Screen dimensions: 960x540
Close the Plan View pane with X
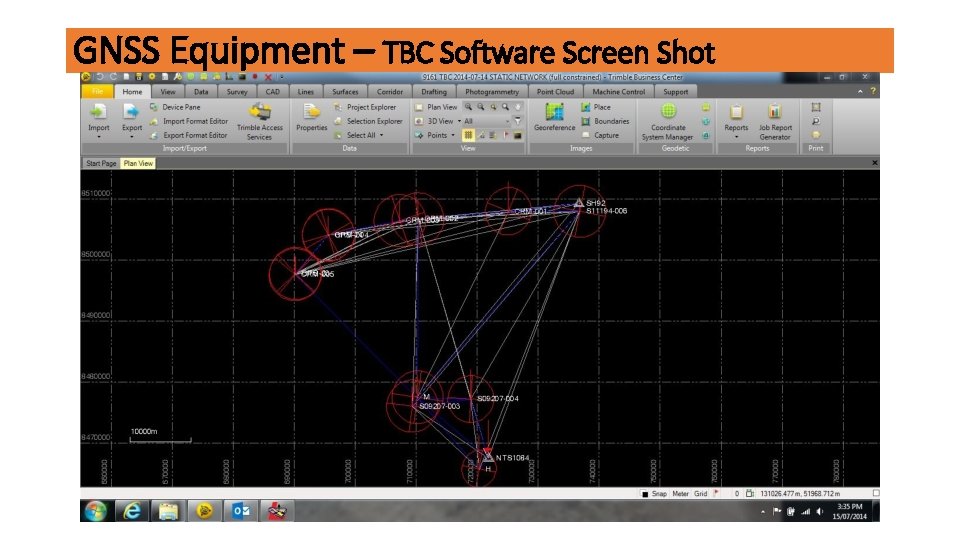(874, 163)
